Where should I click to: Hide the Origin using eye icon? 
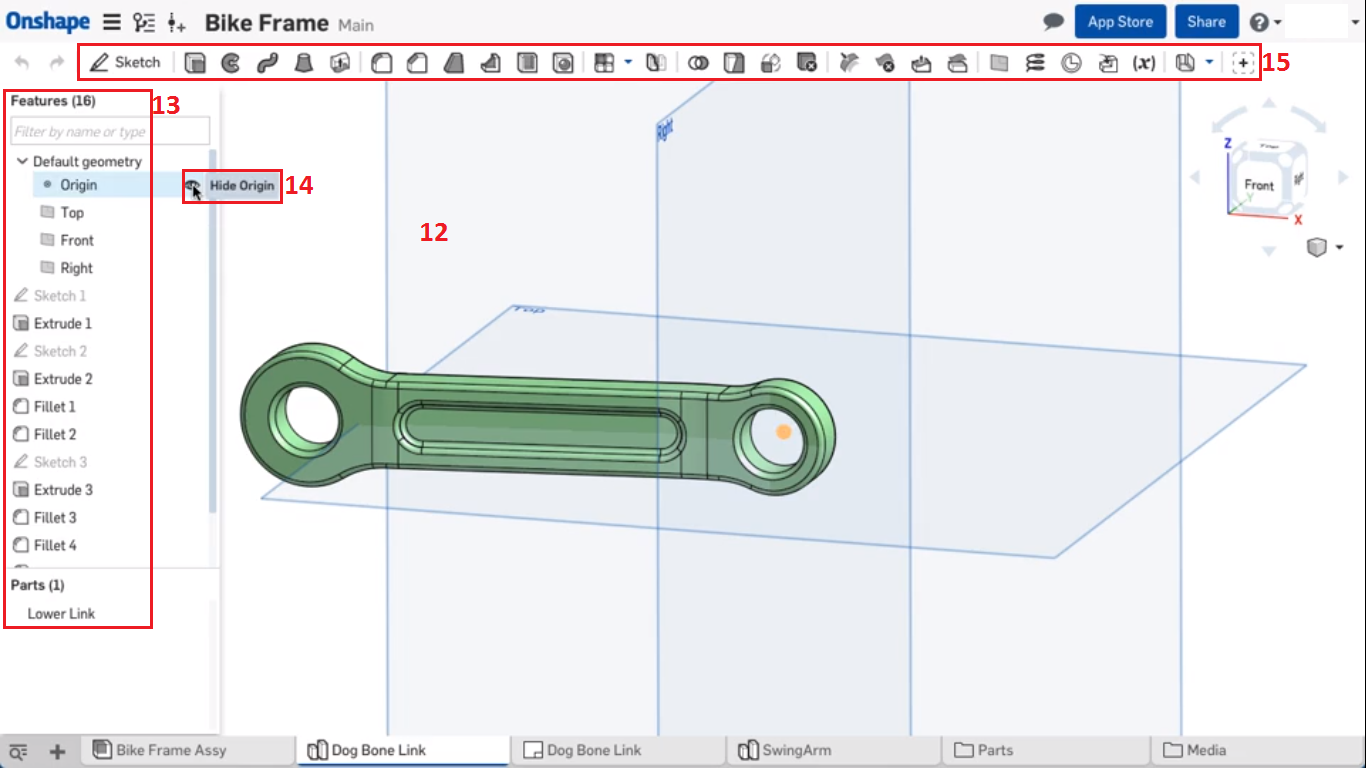click(193, 185)
